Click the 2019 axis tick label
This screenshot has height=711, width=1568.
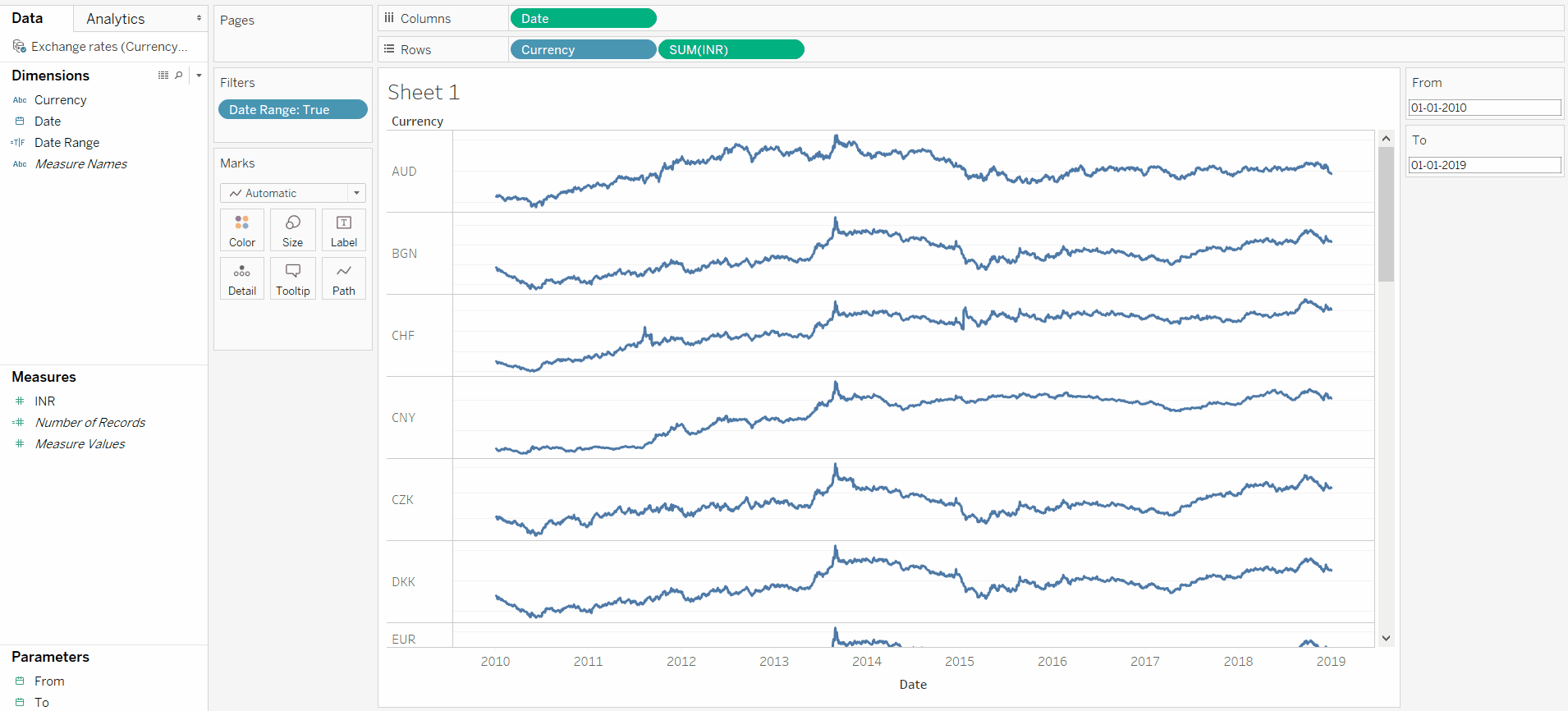(1331, 662)
